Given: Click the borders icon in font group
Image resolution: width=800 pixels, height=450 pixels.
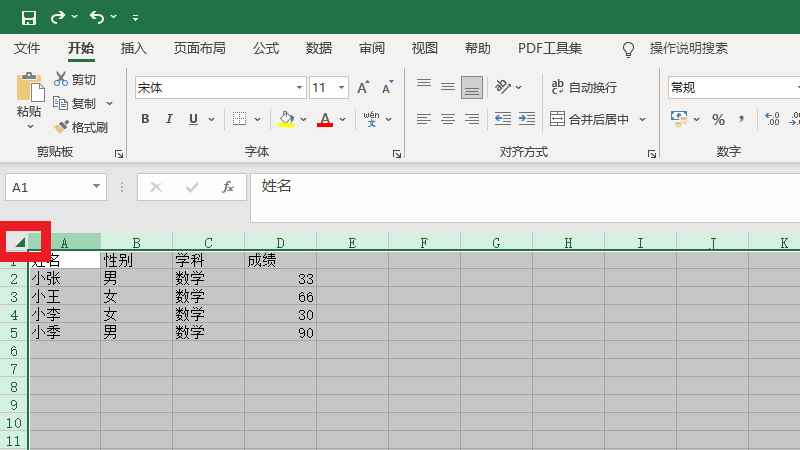Looking at the screenshot, I should pos(239,119).
